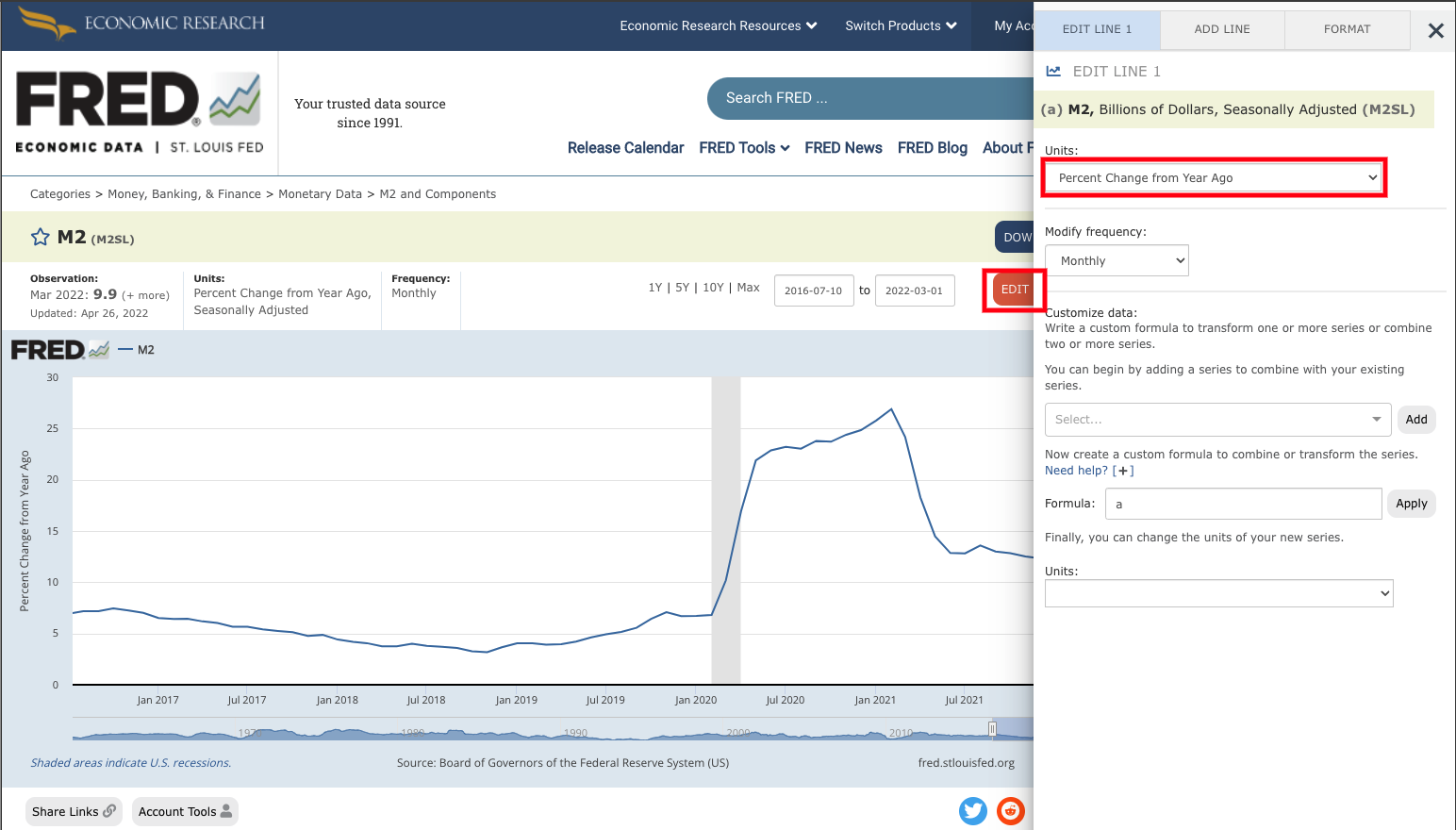Expand the Switch Products menu
1456x830 pixels.
click(x=901, y=25)
